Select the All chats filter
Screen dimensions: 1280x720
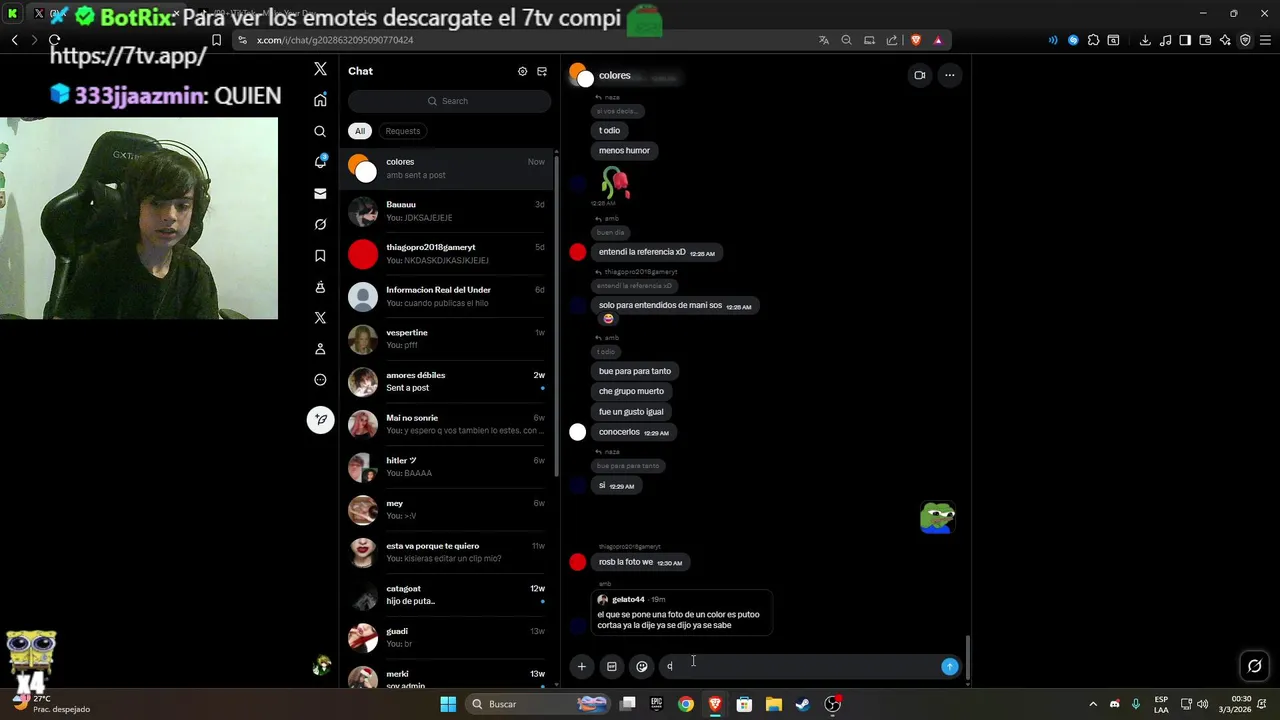coord(360,131)
